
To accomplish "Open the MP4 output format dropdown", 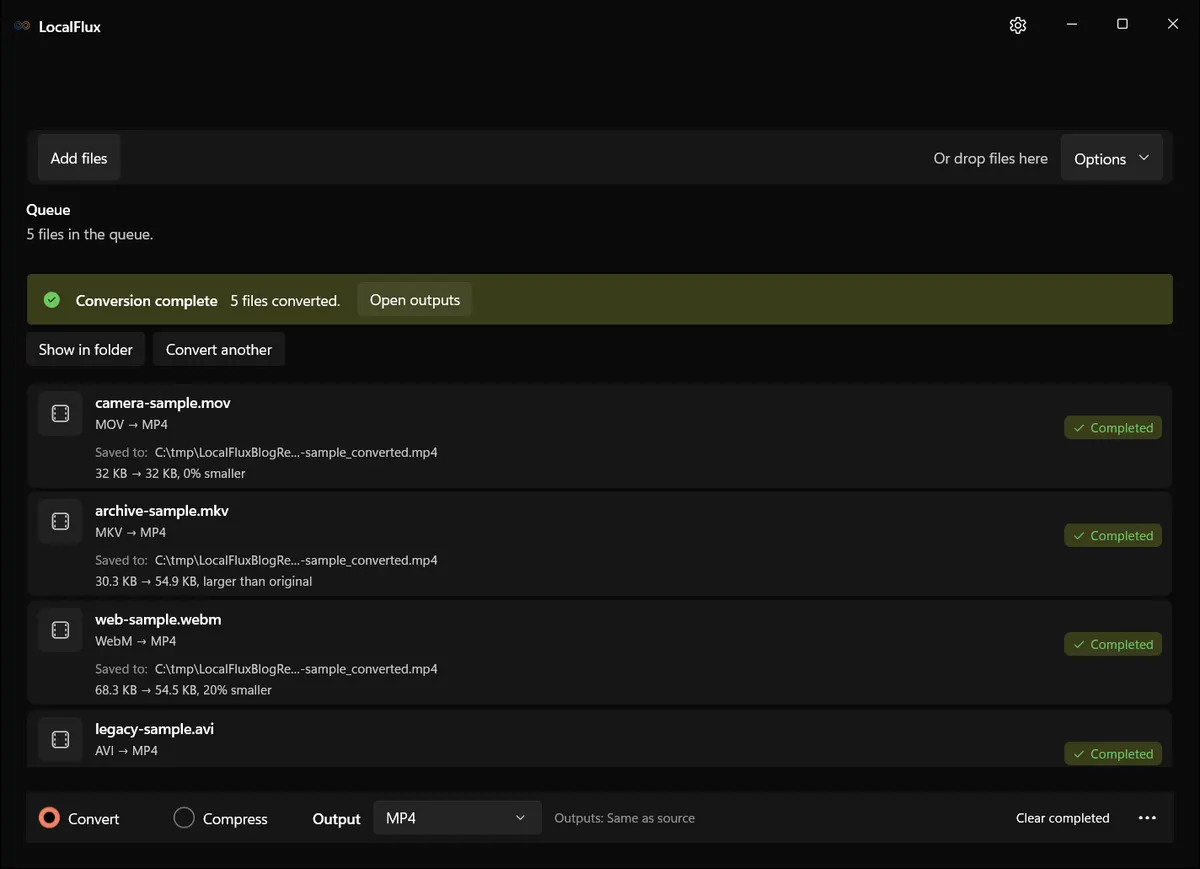I will coord(457,818).
